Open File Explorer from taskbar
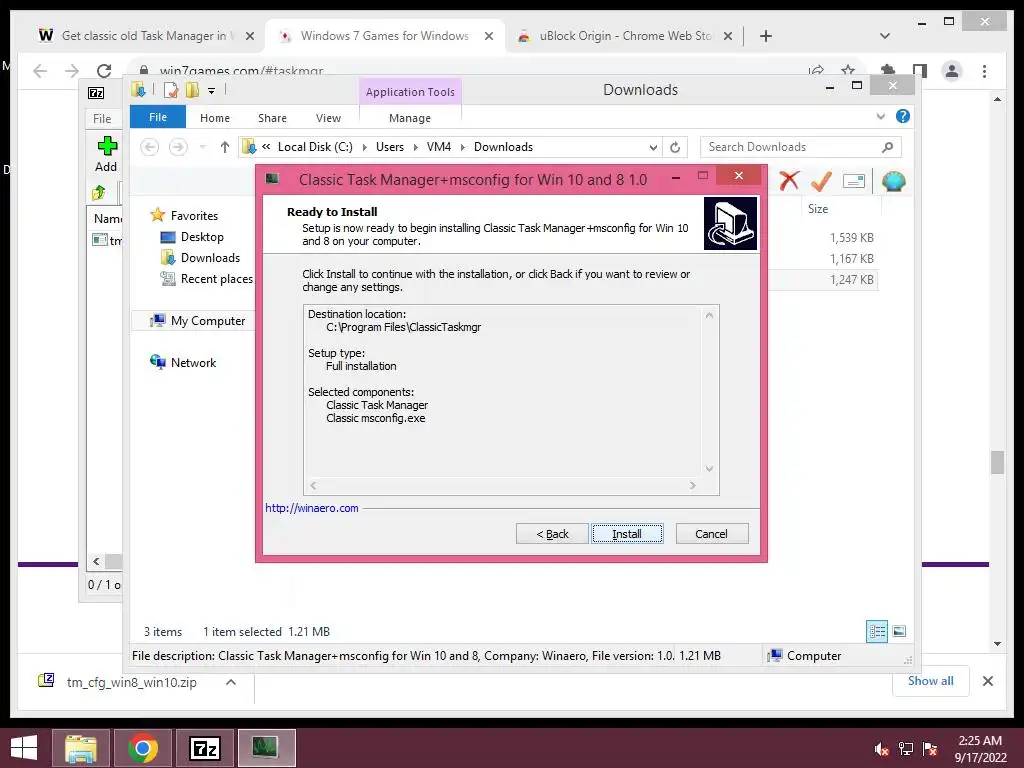The height and width of the screenshot is (768, 1024). (81, 748)
